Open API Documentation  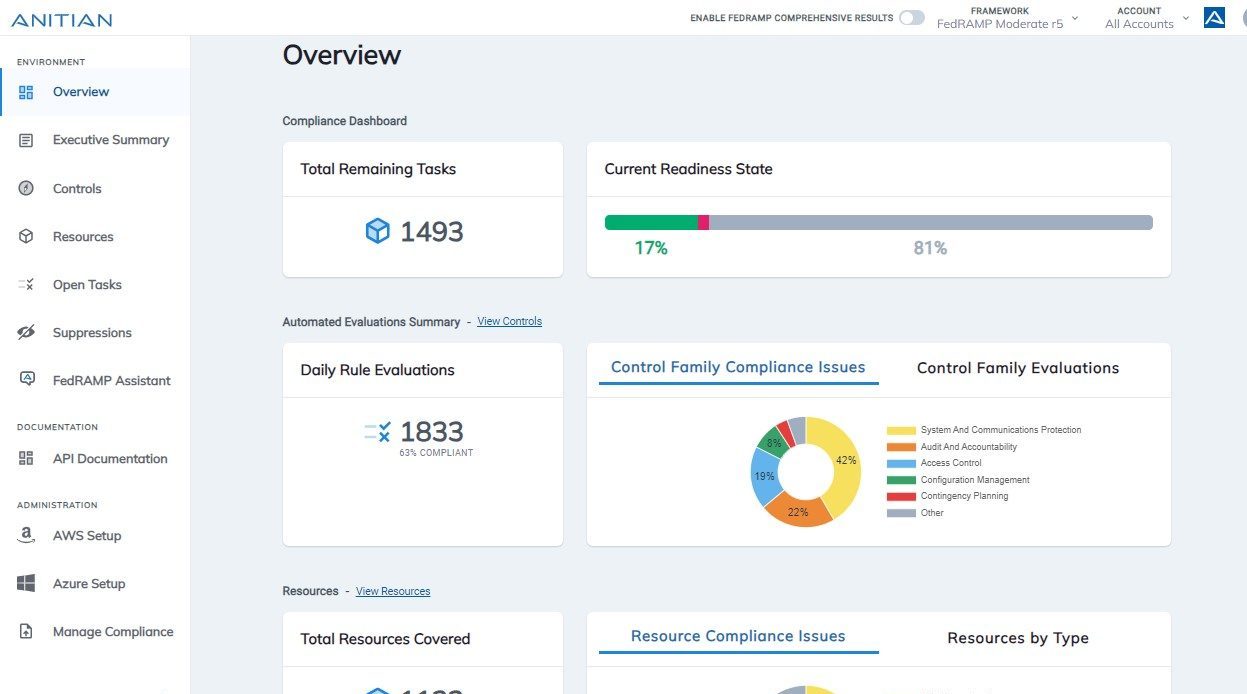click(x=95, y=459)
